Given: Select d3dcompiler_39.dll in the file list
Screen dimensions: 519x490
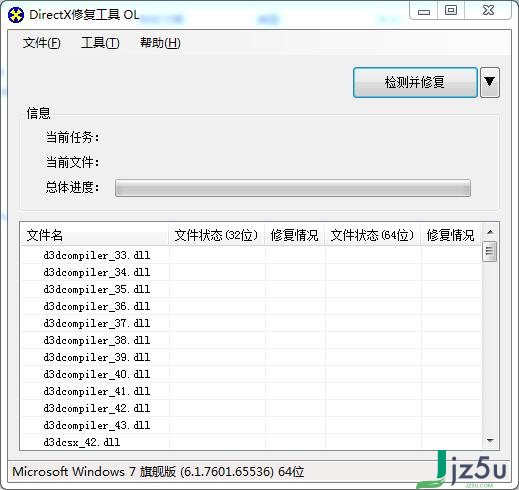Looking at the screenshot, I should coord(97,357).
